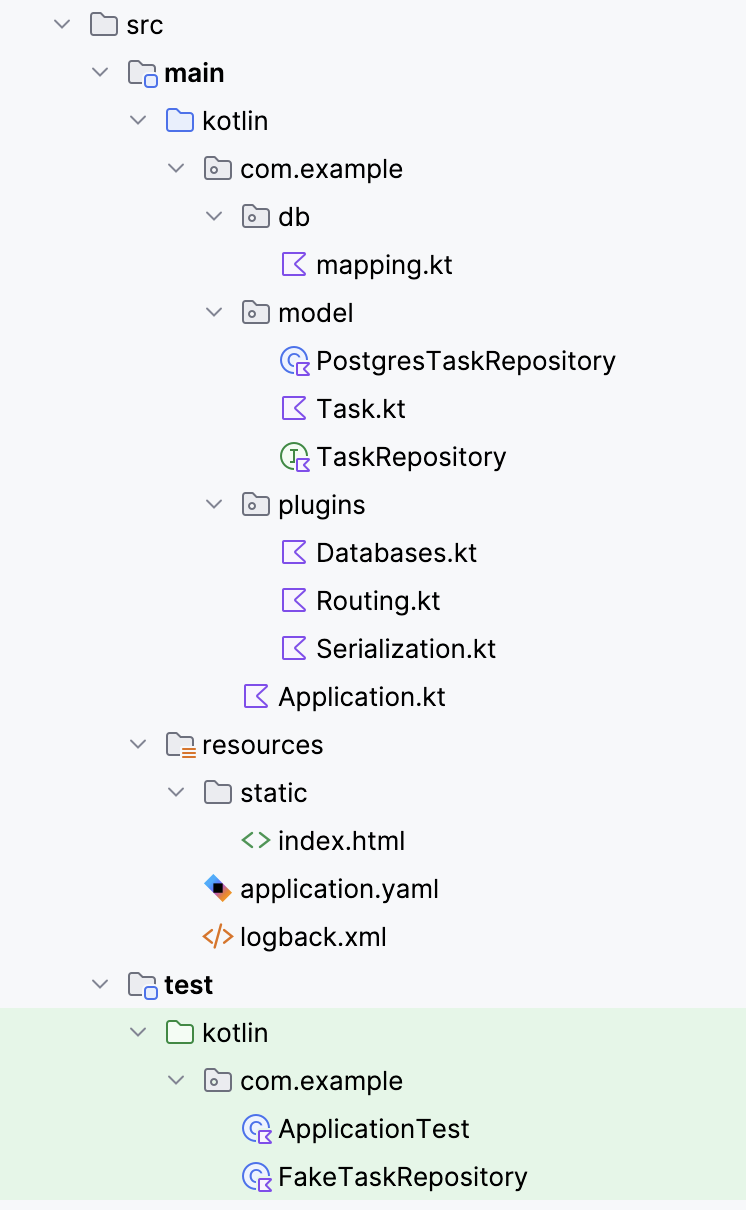
Task: Click the package icon beside com.example under main
Action: [217, 169]
